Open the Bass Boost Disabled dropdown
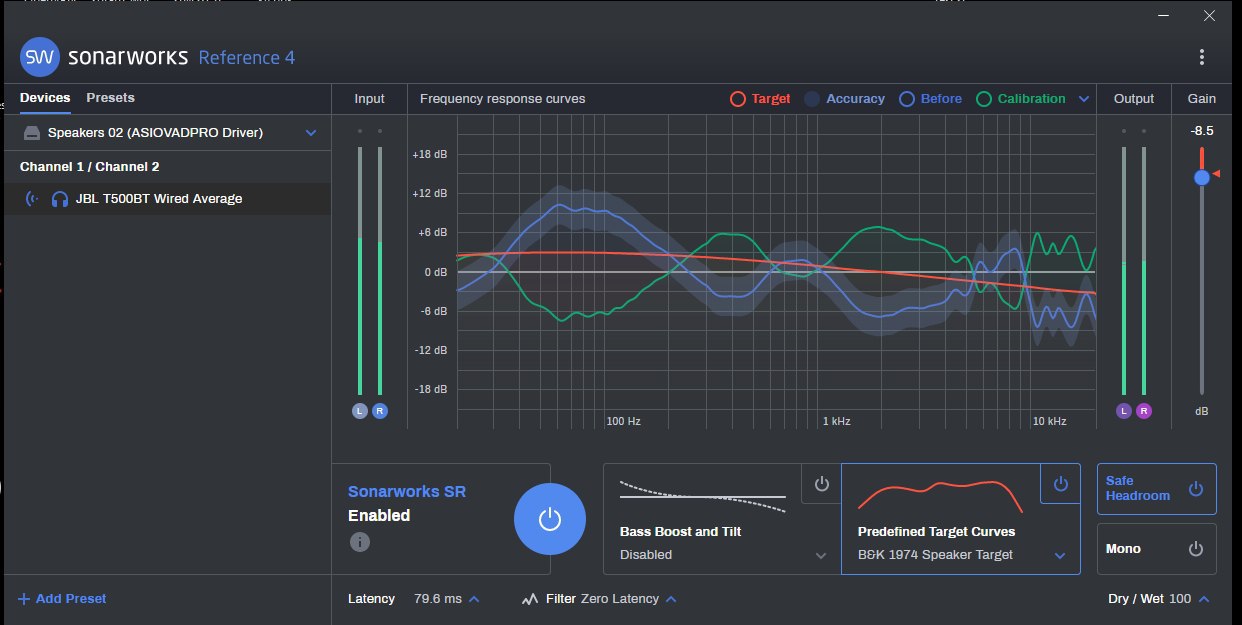This screenshot has height=625, width=1242. tap(821, 555)
